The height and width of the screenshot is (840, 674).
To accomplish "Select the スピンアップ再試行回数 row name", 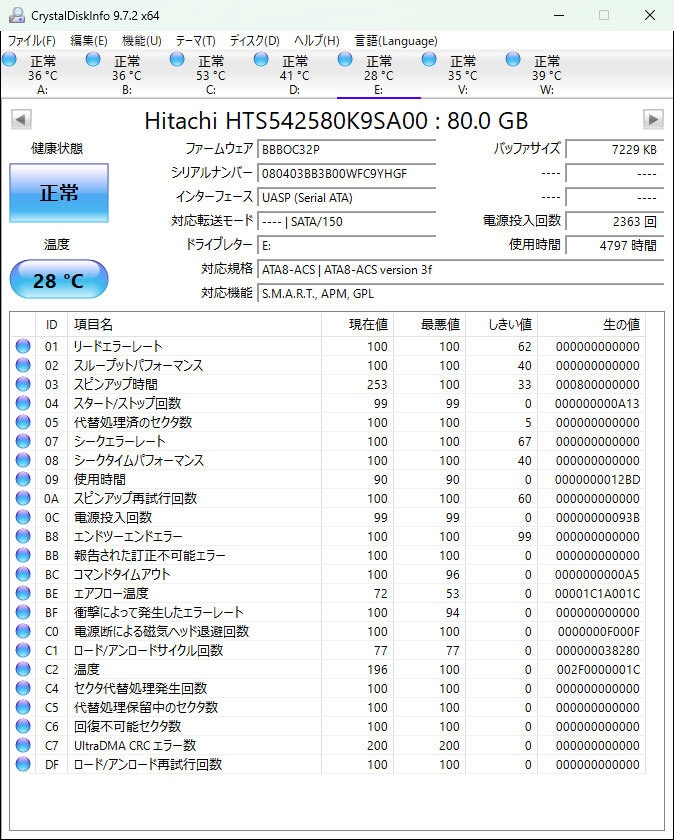I will (x=135, y=498).
